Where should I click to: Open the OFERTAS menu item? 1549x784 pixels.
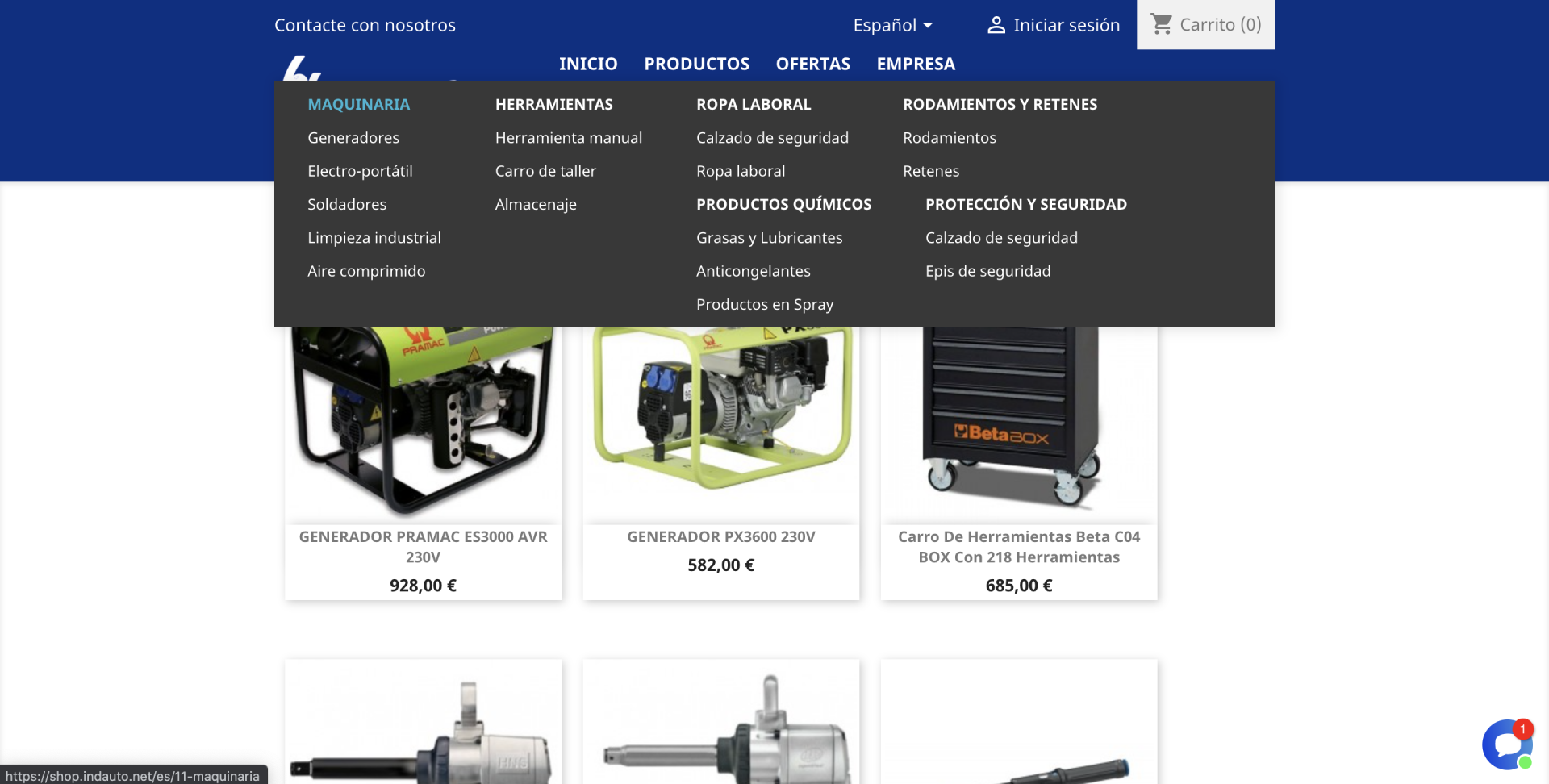tap(813, 64)
